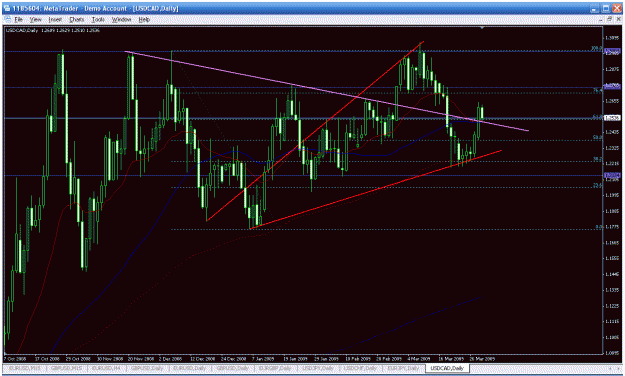This screenshot has width=625, height=376.
Task: Select the pink descending trendline
Action: (x=327, y=91)
